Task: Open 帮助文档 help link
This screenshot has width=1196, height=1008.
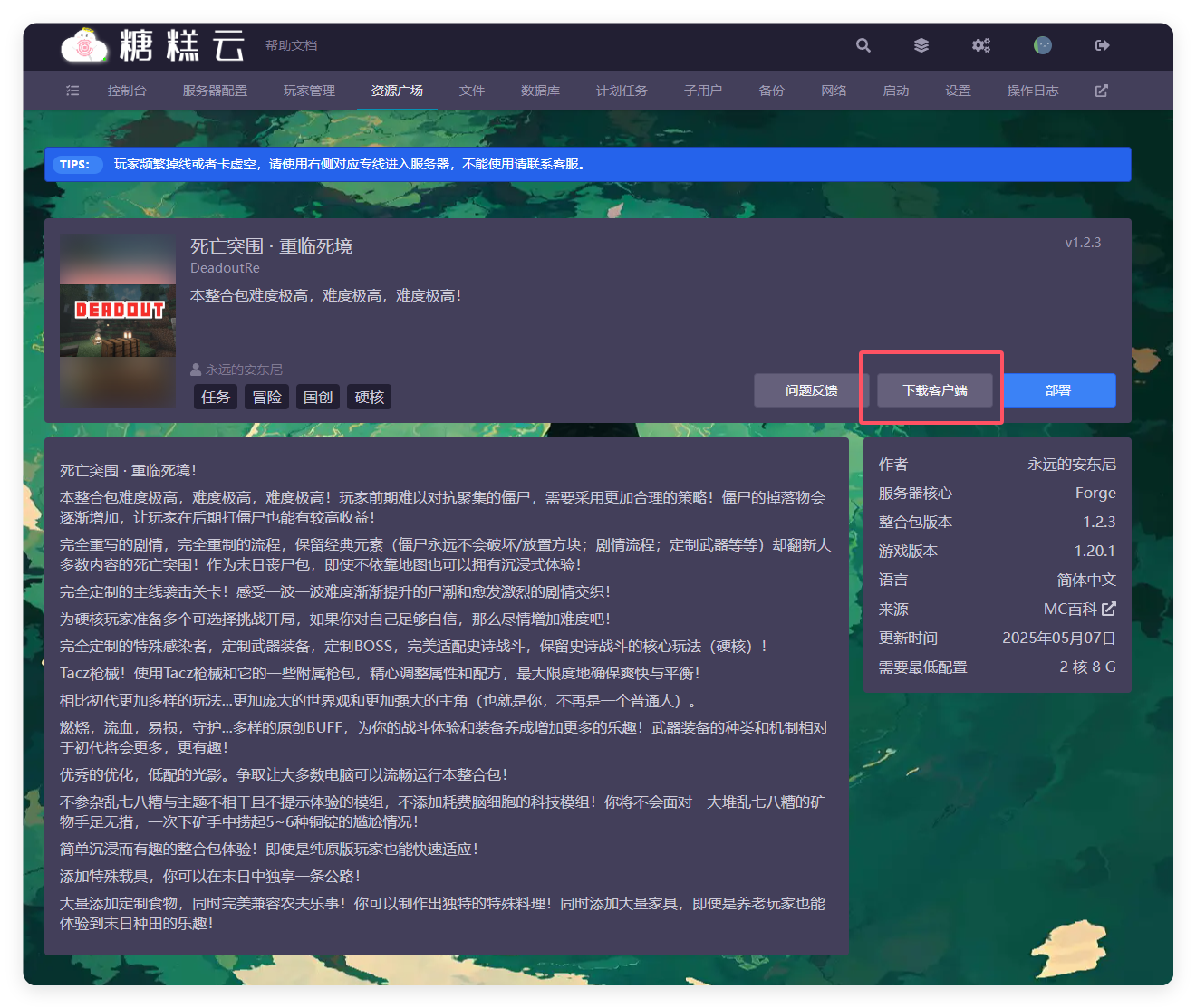Action: pyautogui.click(x=291, y=45)
